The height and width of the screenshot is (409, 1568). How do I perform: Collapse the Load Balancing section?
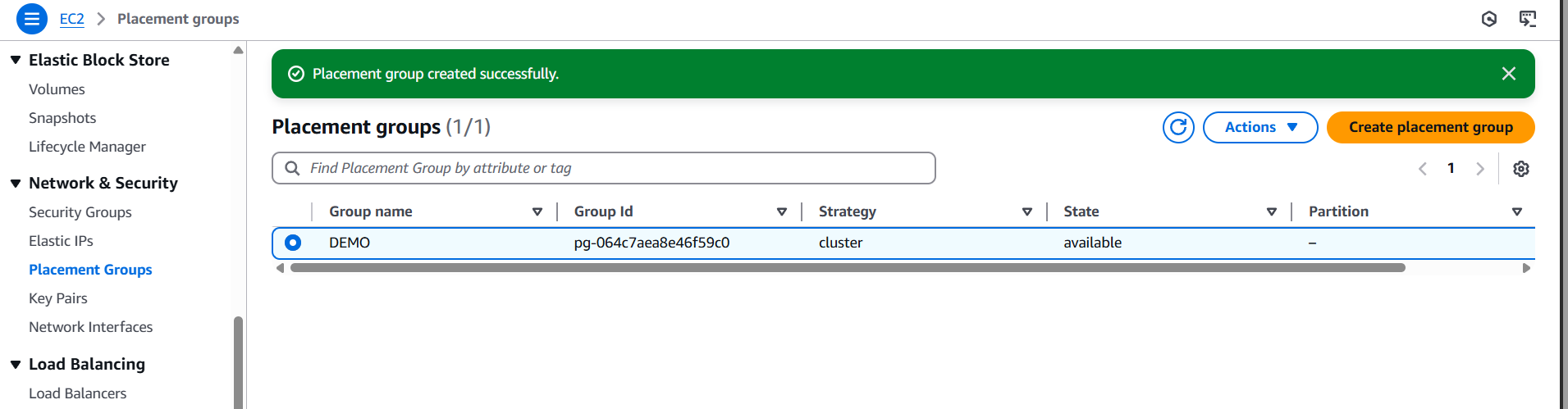pyautogui.click(x=16, y=364)
